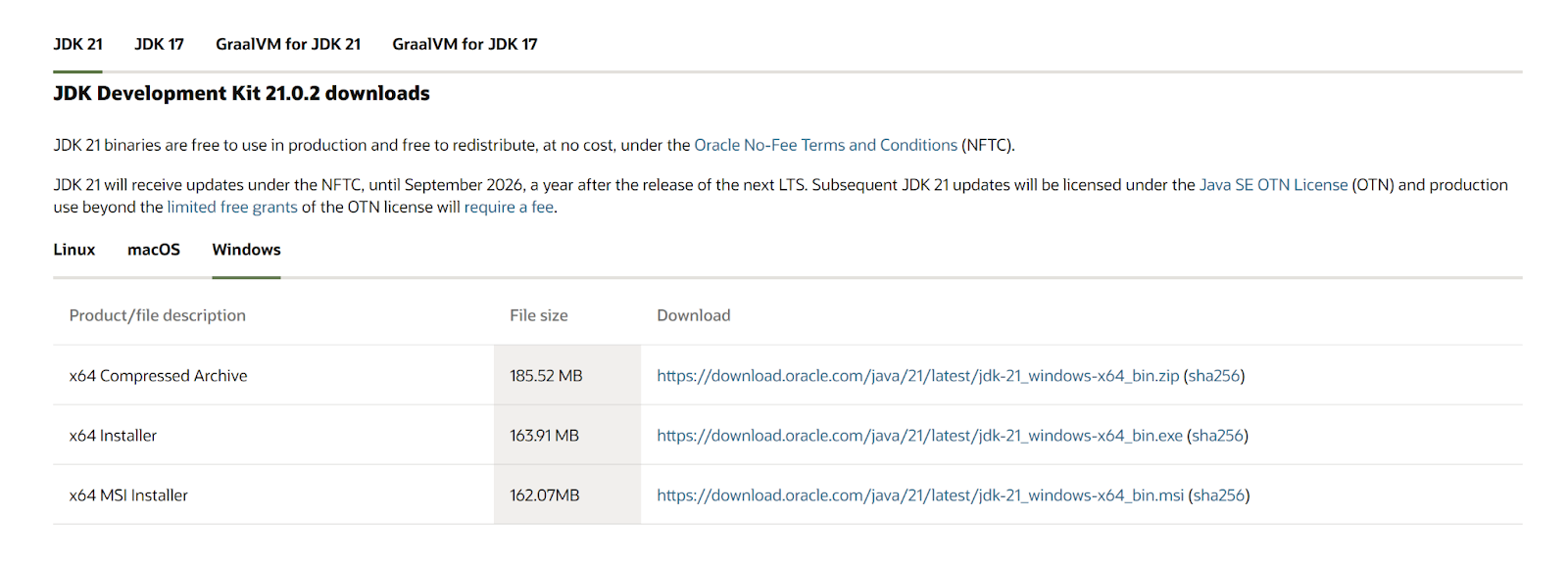Download the x64 Compressed Archive zip file
This screenshot has width=1568, height=564.
(x=917, y=376)
